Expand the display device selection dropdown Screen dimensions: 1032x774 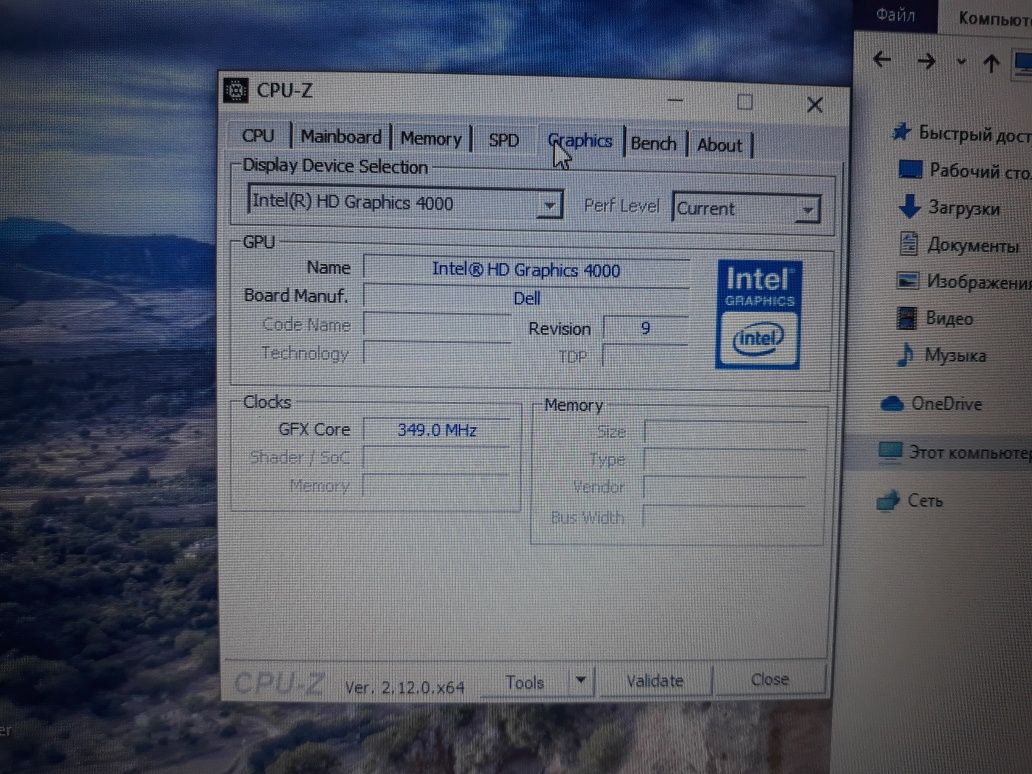pos(549,205)
